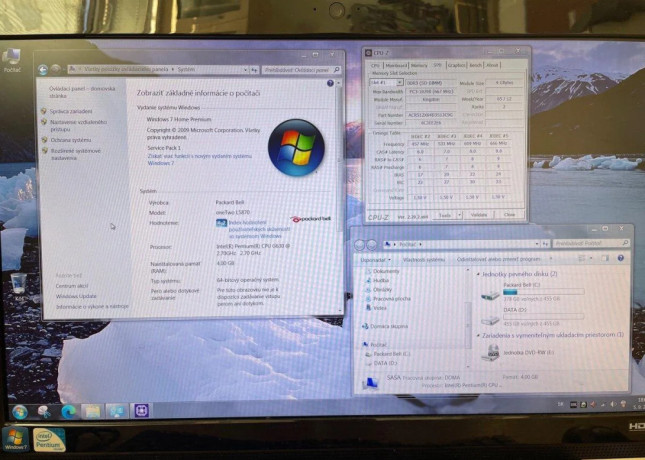Image resolution: width=645 pixels, height=460 pixels.
Task: Switch to the Bench tab in CPU-Z
Action: tap(476, 65)
